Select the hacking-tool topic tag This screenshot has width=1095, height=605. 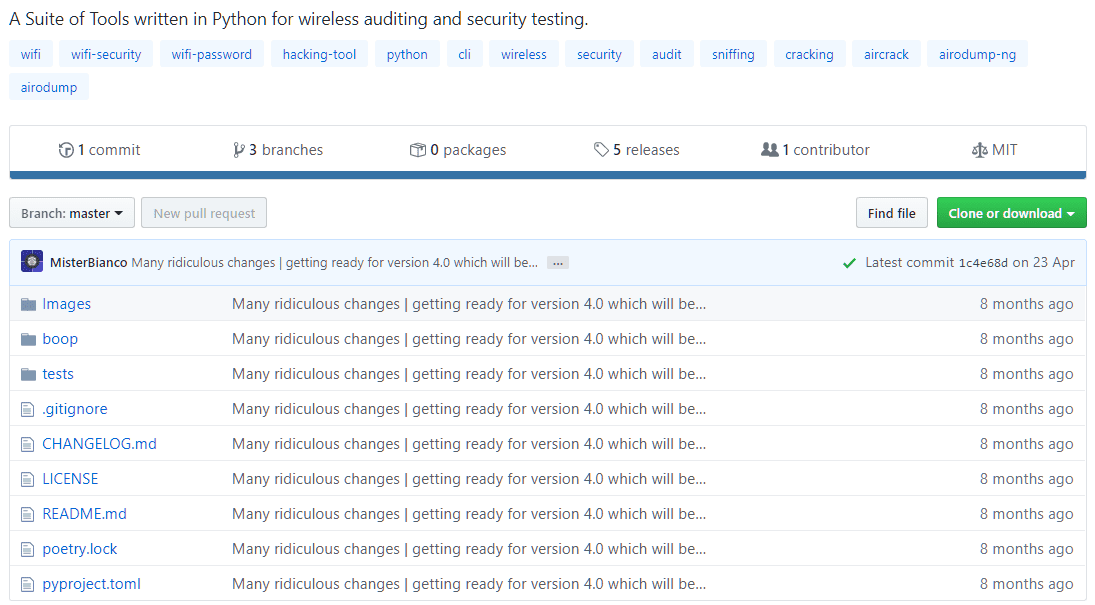tap(319, 54)
